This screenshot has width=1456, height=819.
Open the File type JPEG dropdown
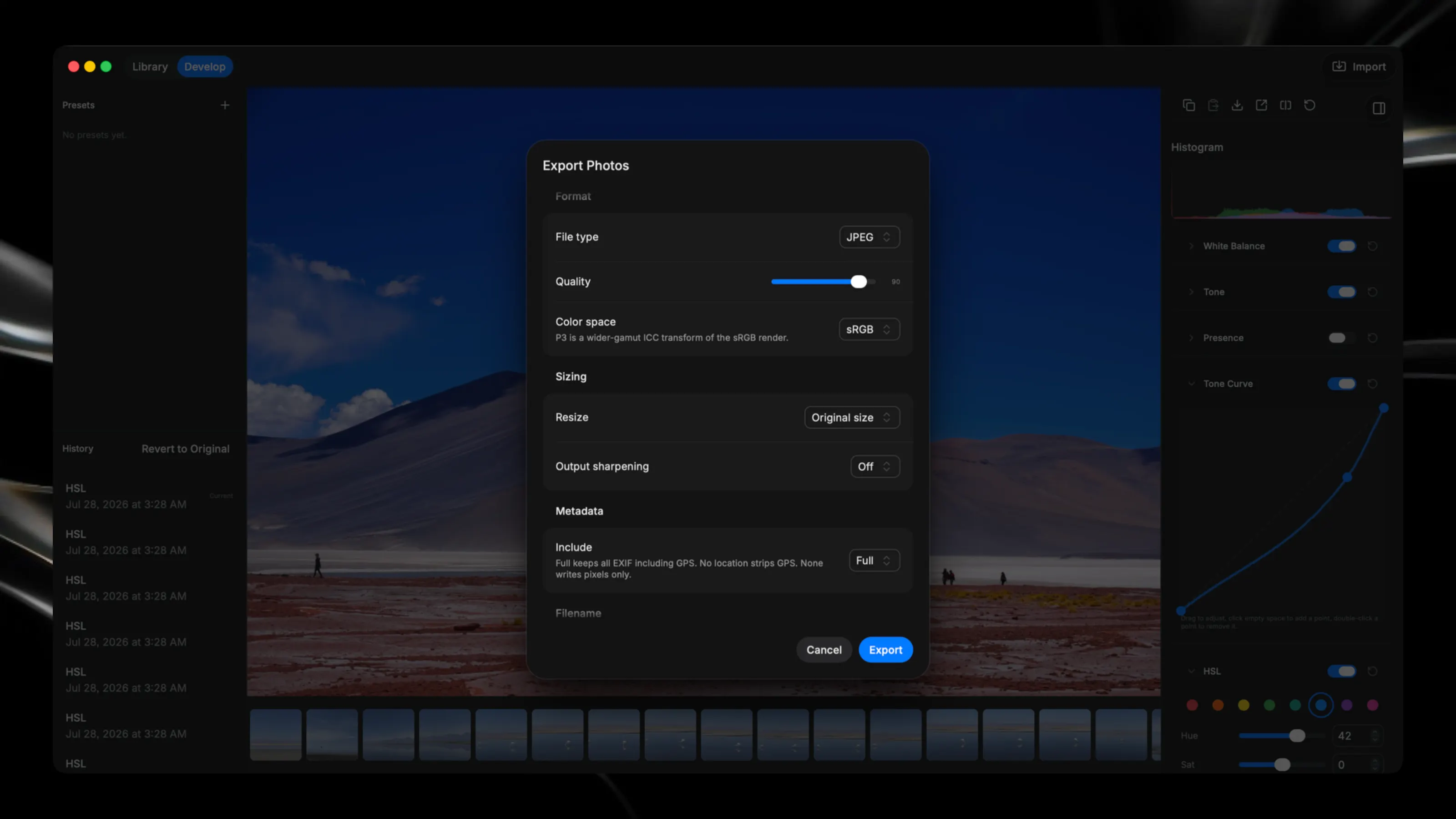click(x=870, y=237)
